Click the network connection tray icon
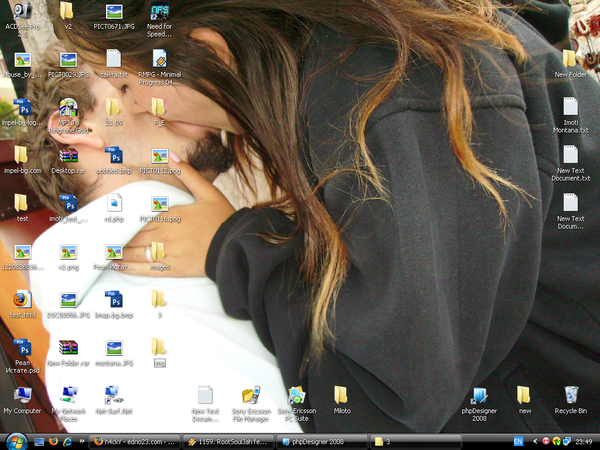Image resolution: width=600 pixels, height=450 pixels. 567,442
